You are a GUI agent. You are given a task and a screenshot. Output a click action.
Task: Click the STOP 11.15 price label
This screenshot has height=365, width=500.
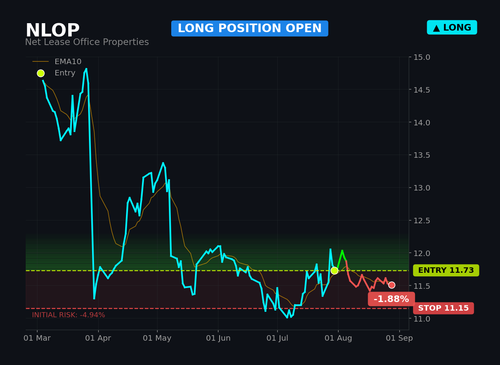pyautogui.click(x=443, y=308)
